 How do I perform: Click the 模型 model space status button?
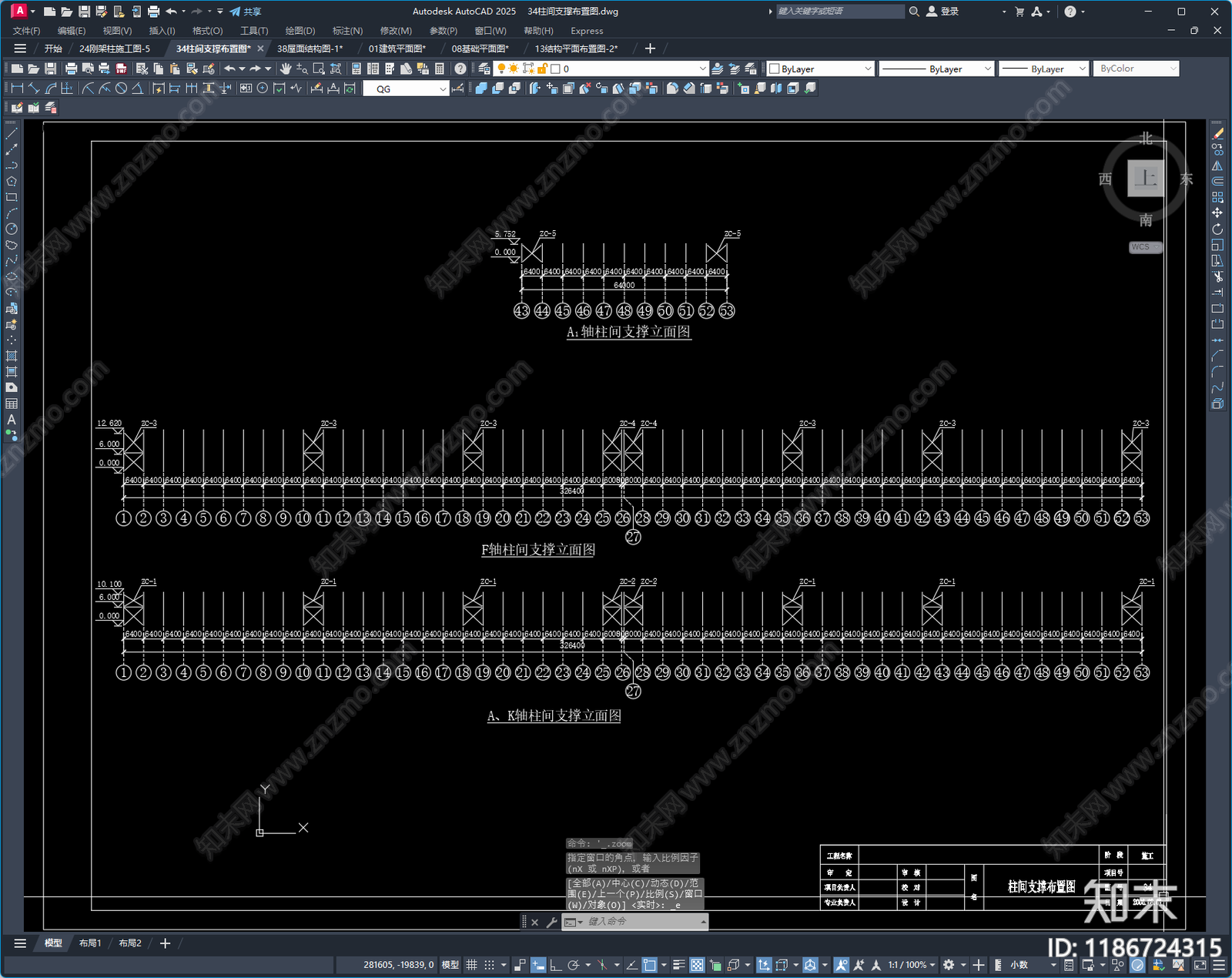click(x=450, y=965)
